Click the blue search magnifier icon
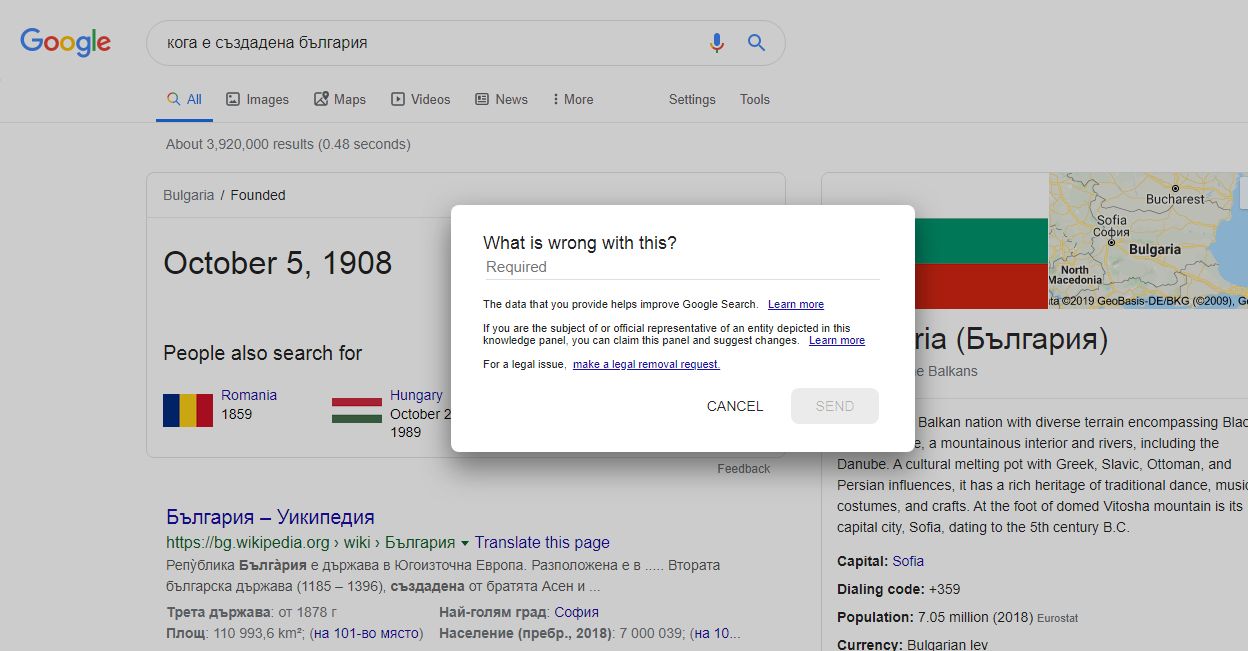 click(756, 43)
